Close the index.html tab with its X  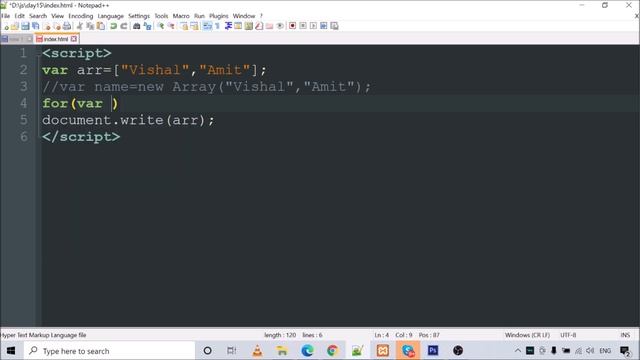pos(74,39)
